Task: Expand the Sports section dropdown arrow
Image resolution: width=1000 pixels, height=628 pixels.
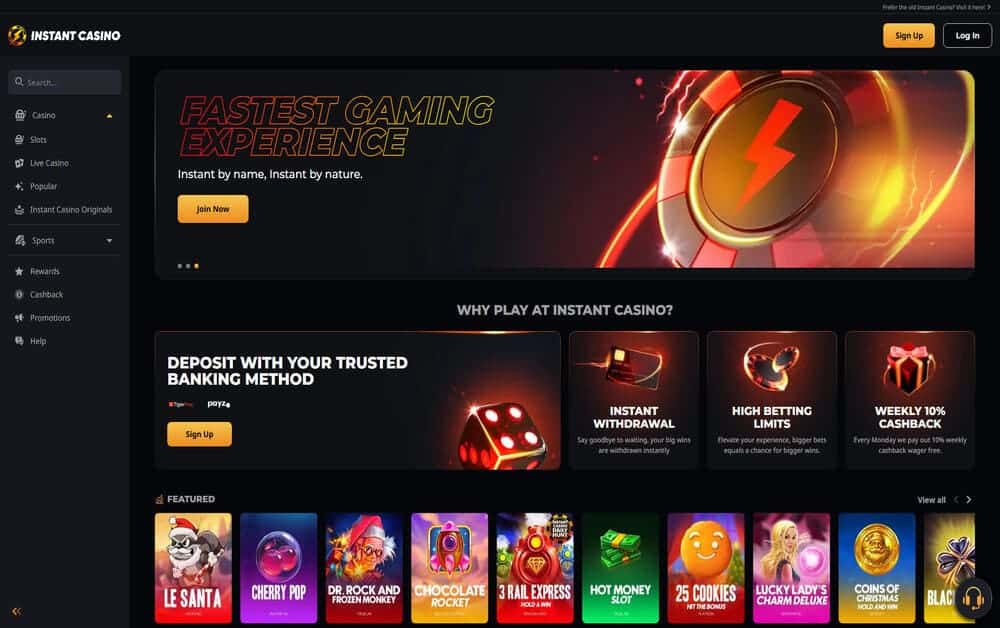Action: pos(109,241)
